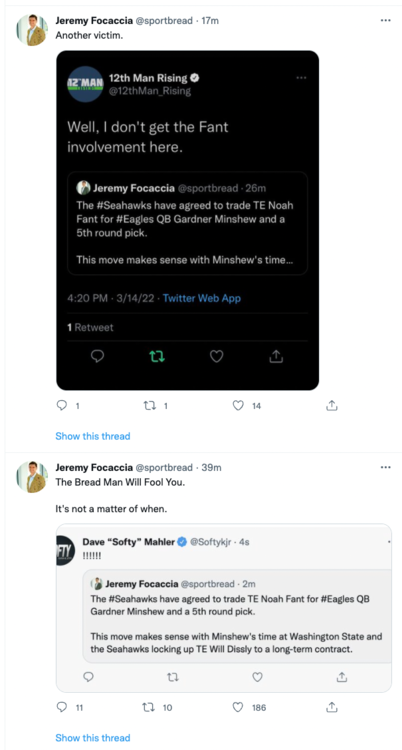Like the "Another victim." tweet
Image resolution: width=402 pixels, height=750 pixels.
point(238,406)
